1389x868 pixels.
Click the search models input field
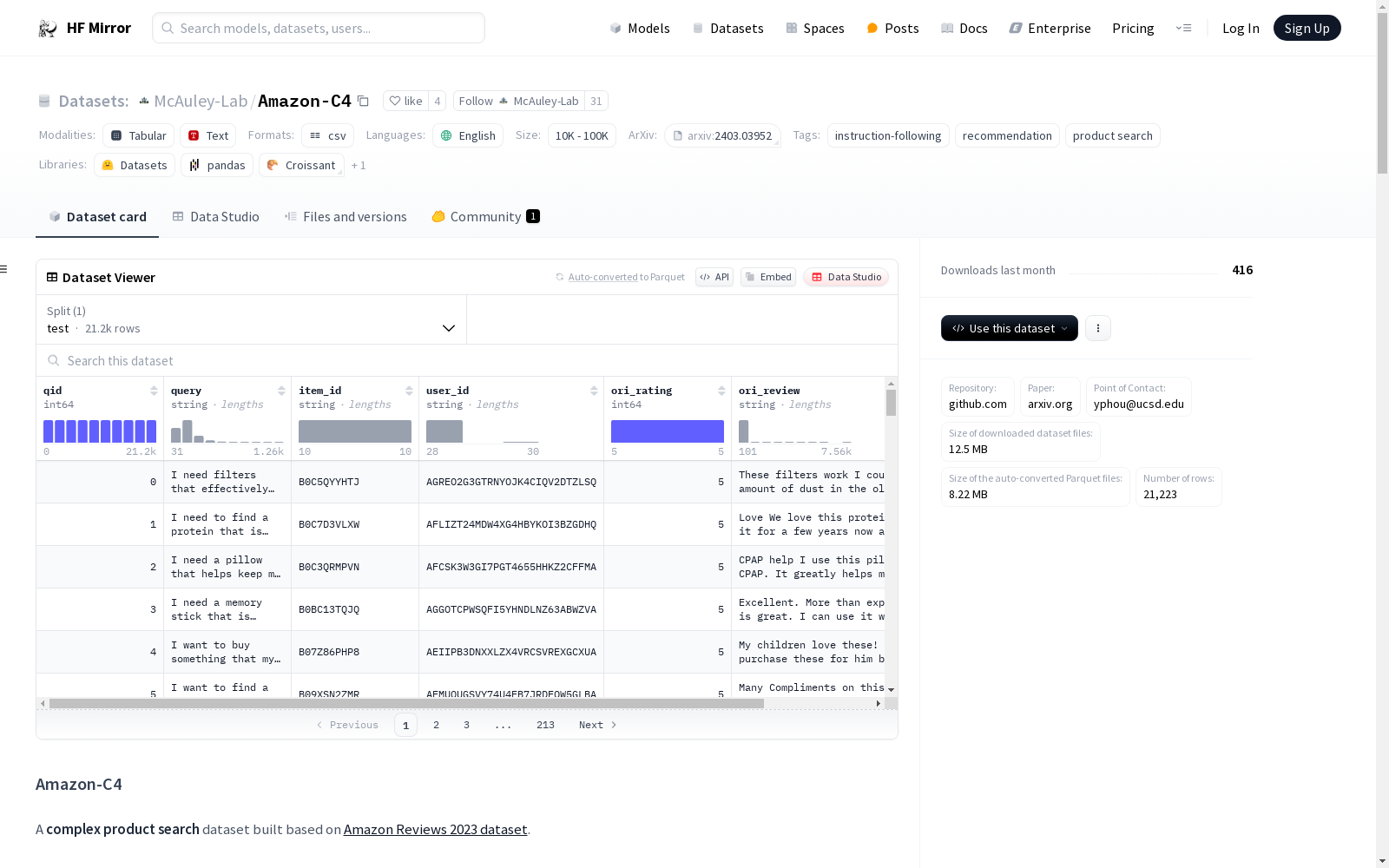pos(319,28)
